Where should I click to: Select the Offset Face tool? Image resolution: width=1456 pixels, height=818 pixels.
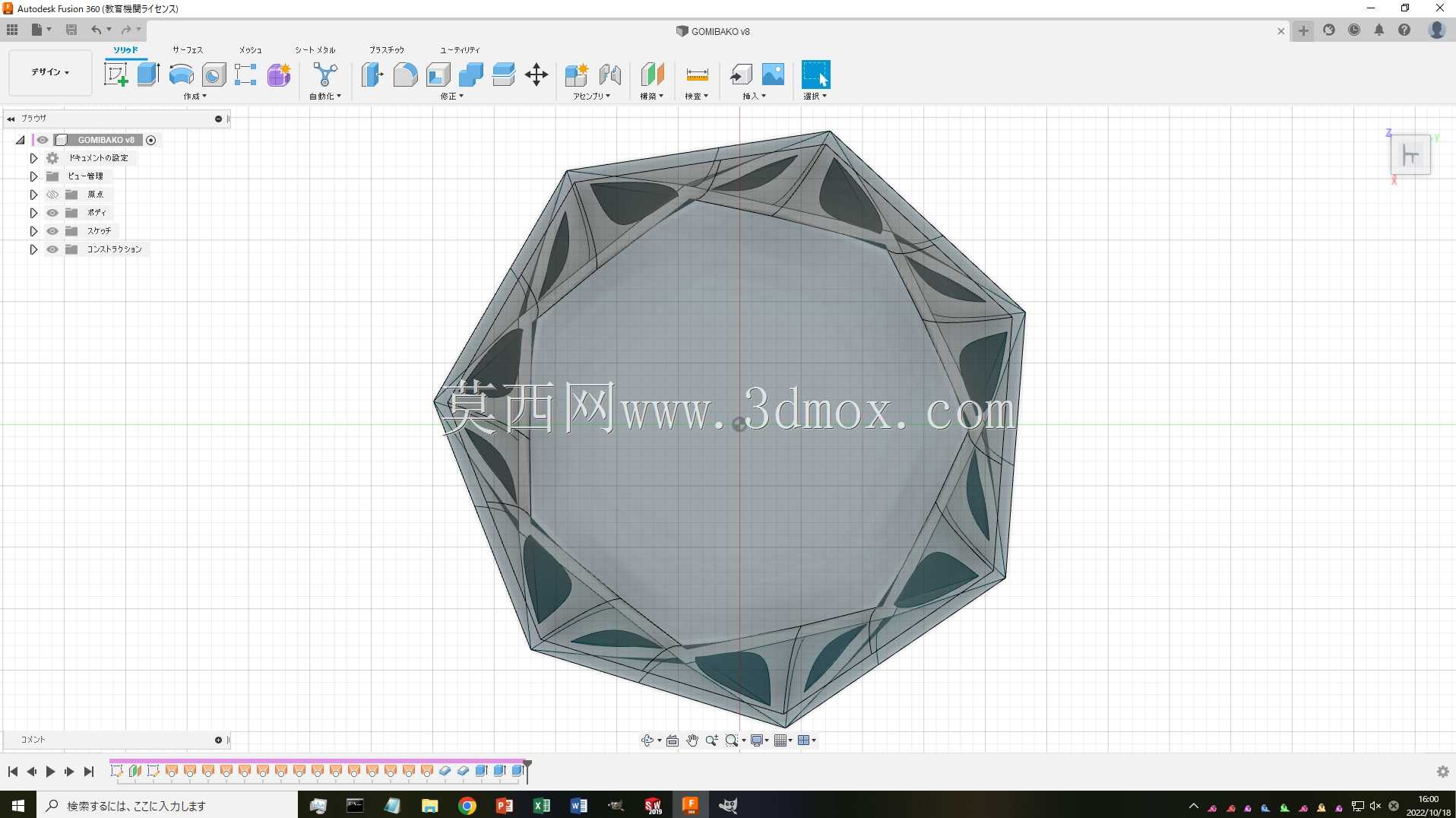tap(504, 75)
